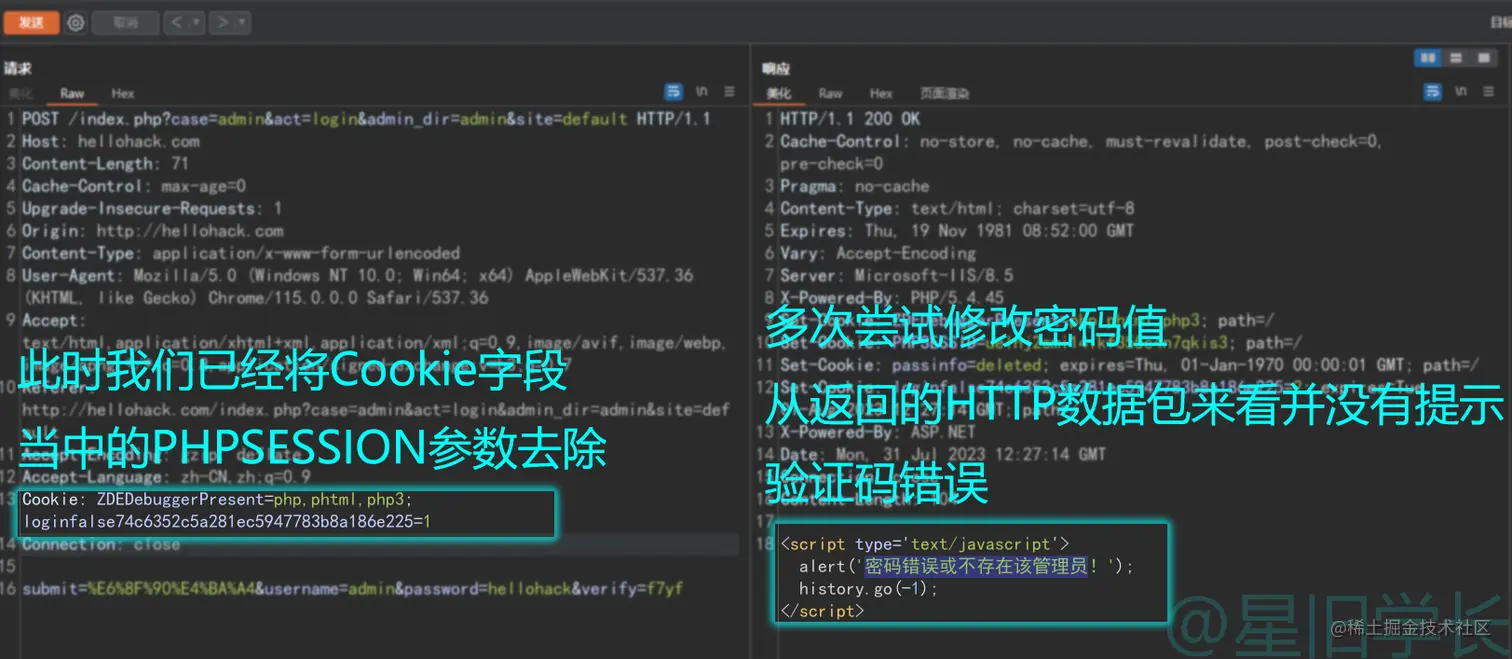Screen dimensions: 1512x659
Task: Click the 'Pragma: no-cache' response header
Action: point(854,186)
